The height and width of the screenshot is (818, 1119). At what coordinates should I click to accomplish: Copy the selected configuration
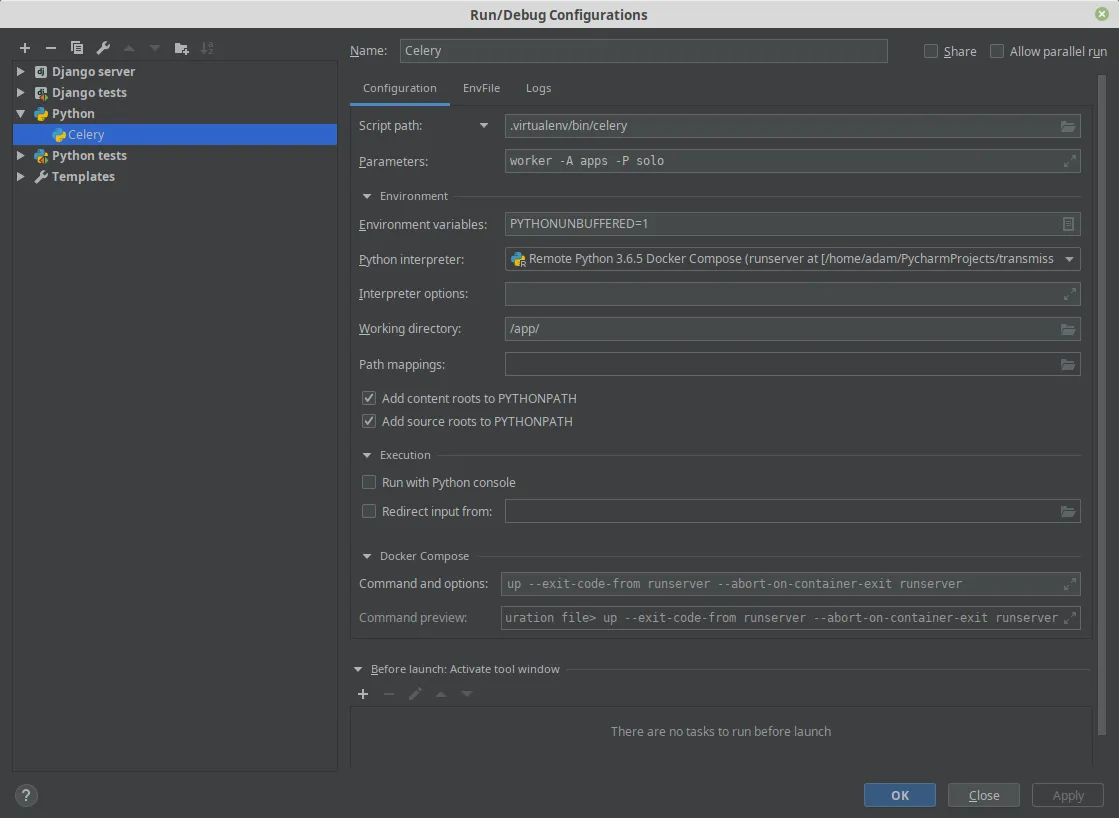[77, 48]
